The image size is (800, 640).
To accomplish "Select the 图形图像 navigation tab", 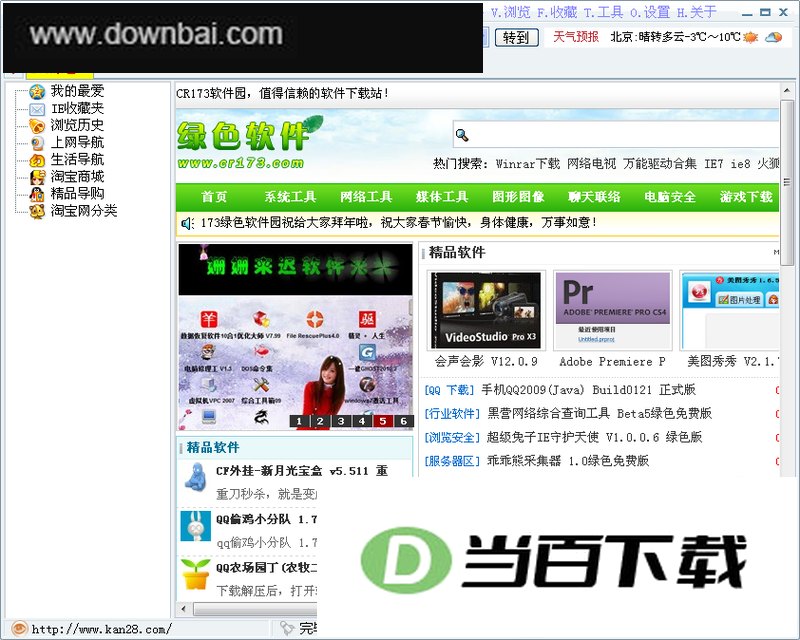I will tap(518, 196).
